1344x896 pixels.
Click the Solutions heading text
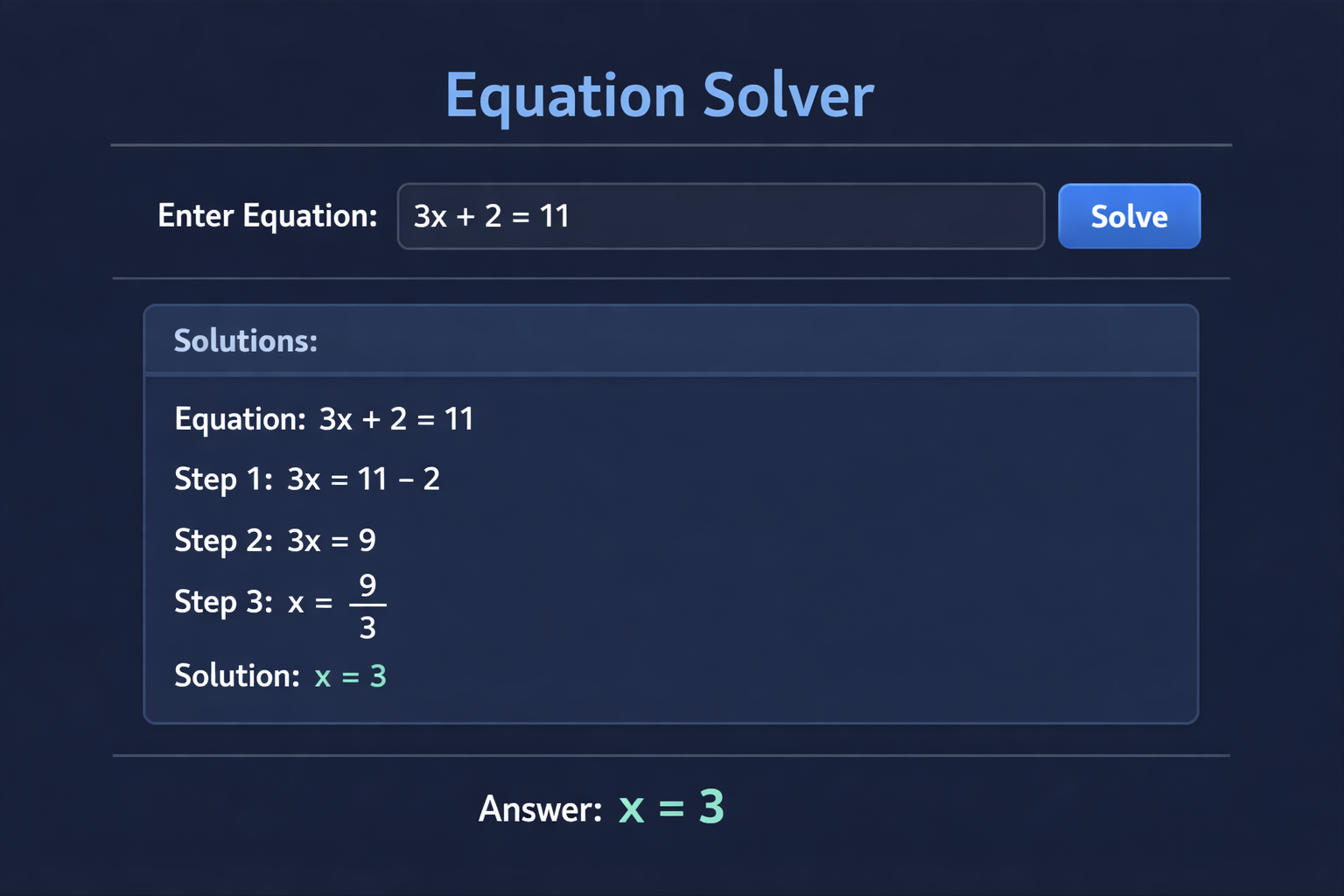[x=245, y=339]
